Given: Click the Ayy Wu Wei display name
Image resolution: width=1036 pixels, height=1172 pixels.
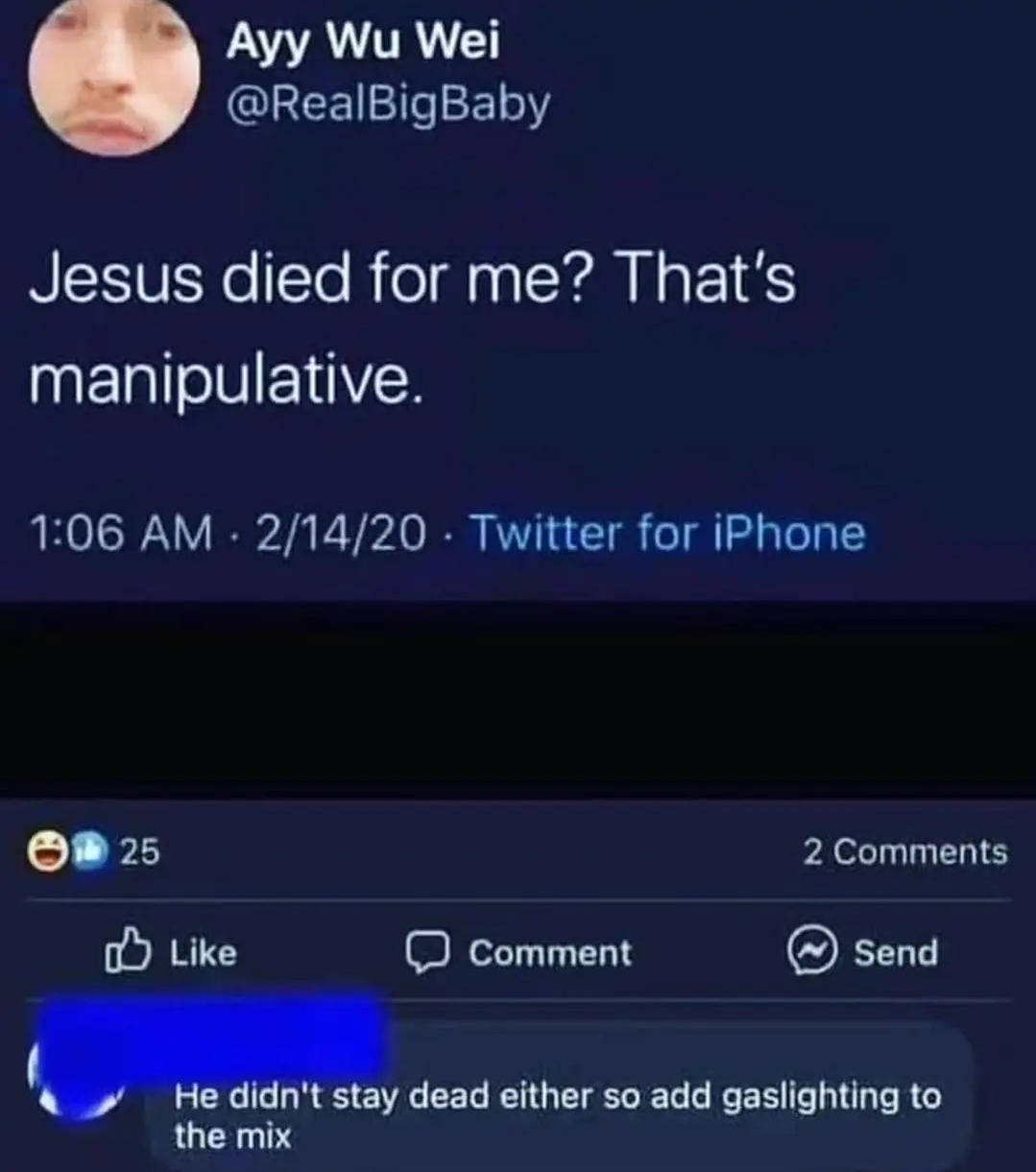Looking at the screenshot, I should (x=363, y=42).
